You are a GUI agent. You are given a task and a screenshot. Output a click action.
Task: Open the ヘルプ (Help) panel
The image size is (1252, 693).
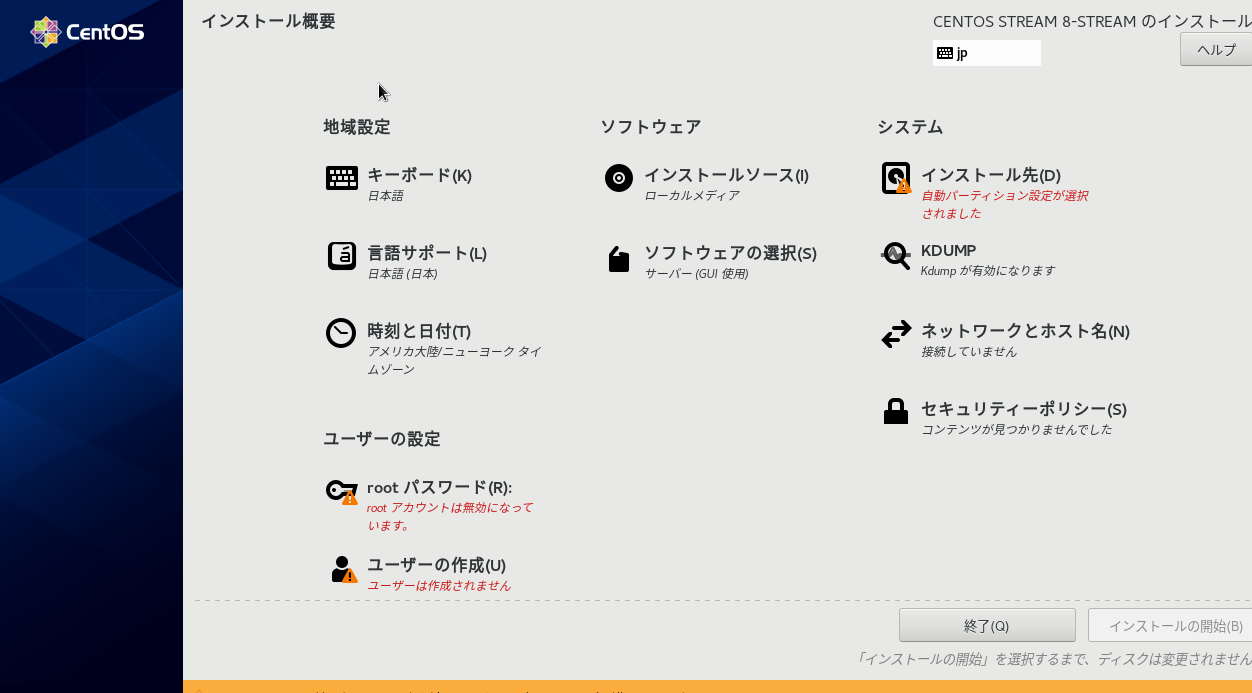[1215, 48]
